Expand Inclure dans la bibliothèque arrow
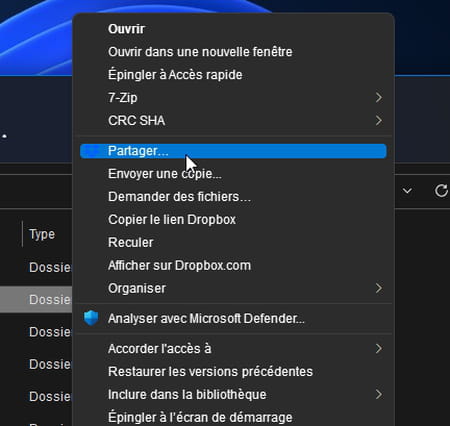450x426 pixels. [379, 394]
